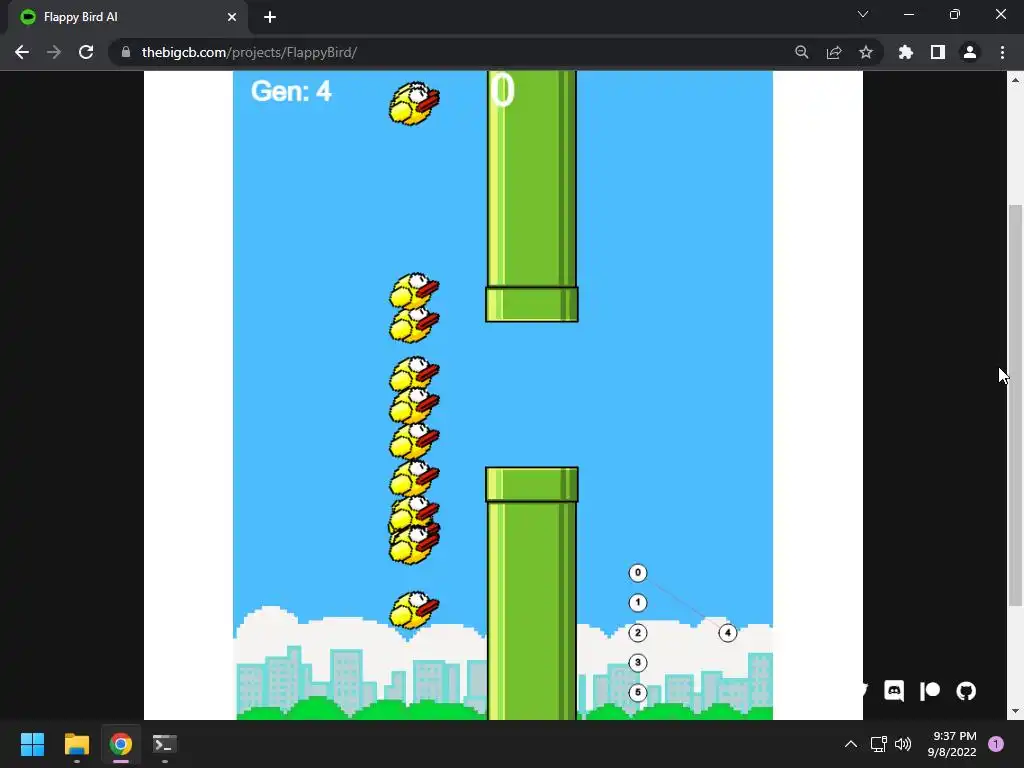
Task: Click the topmost flappy bird near Gen label
Action: pyautogui.click(x=414, y=103)
